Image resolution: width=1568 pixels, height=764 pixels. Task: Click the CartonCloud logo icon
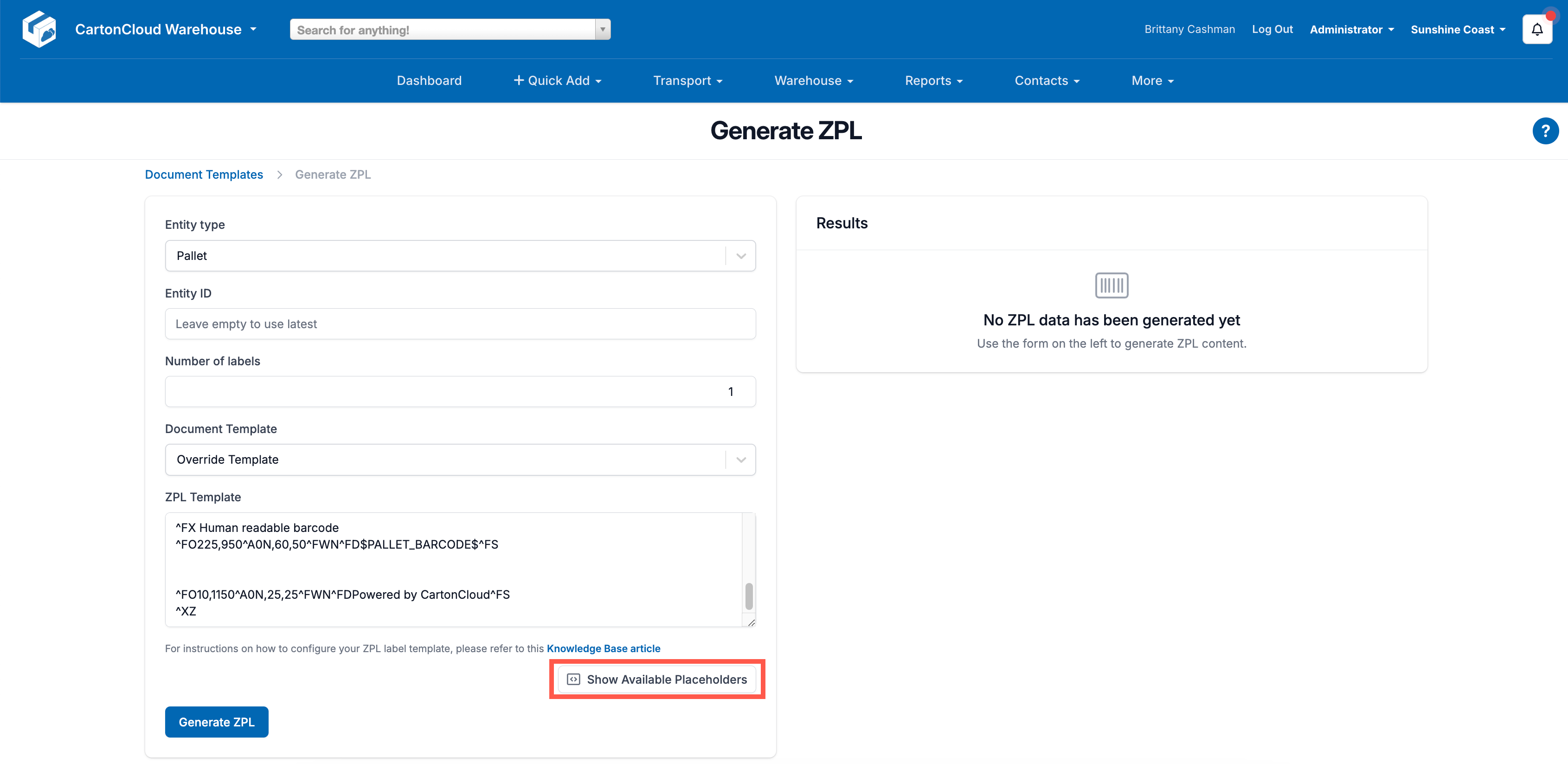point(39,29)
